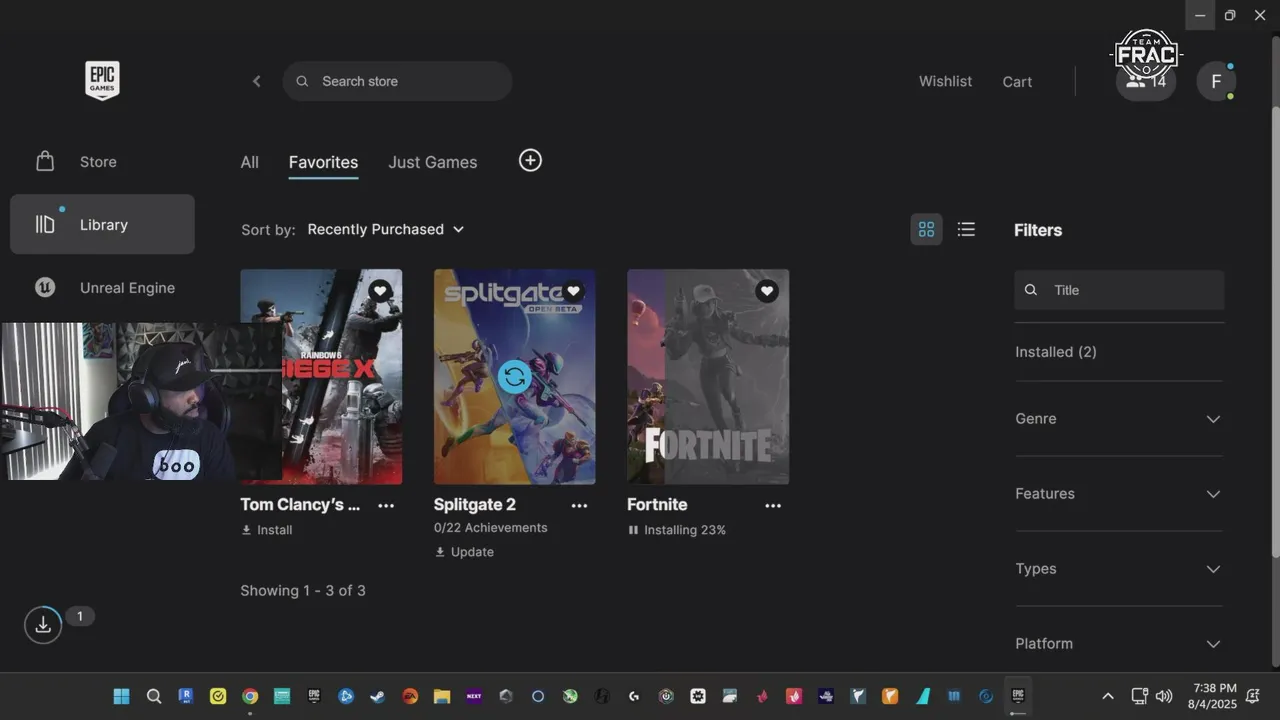Click the Title filter input field

click(1119, 290)
